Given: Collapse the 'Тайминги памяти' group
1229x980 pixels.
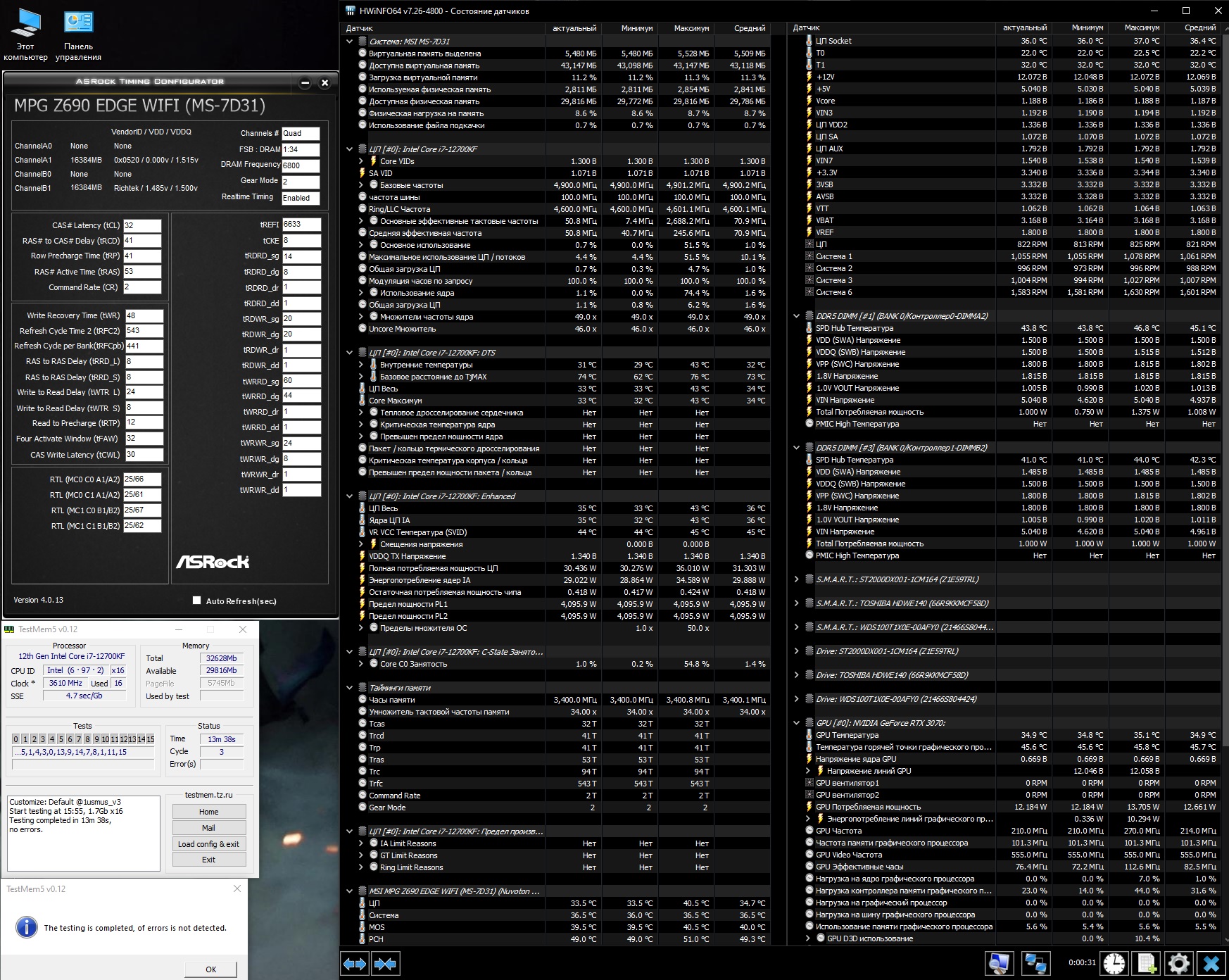Looking at the screenshot, I should click(349, 688).
